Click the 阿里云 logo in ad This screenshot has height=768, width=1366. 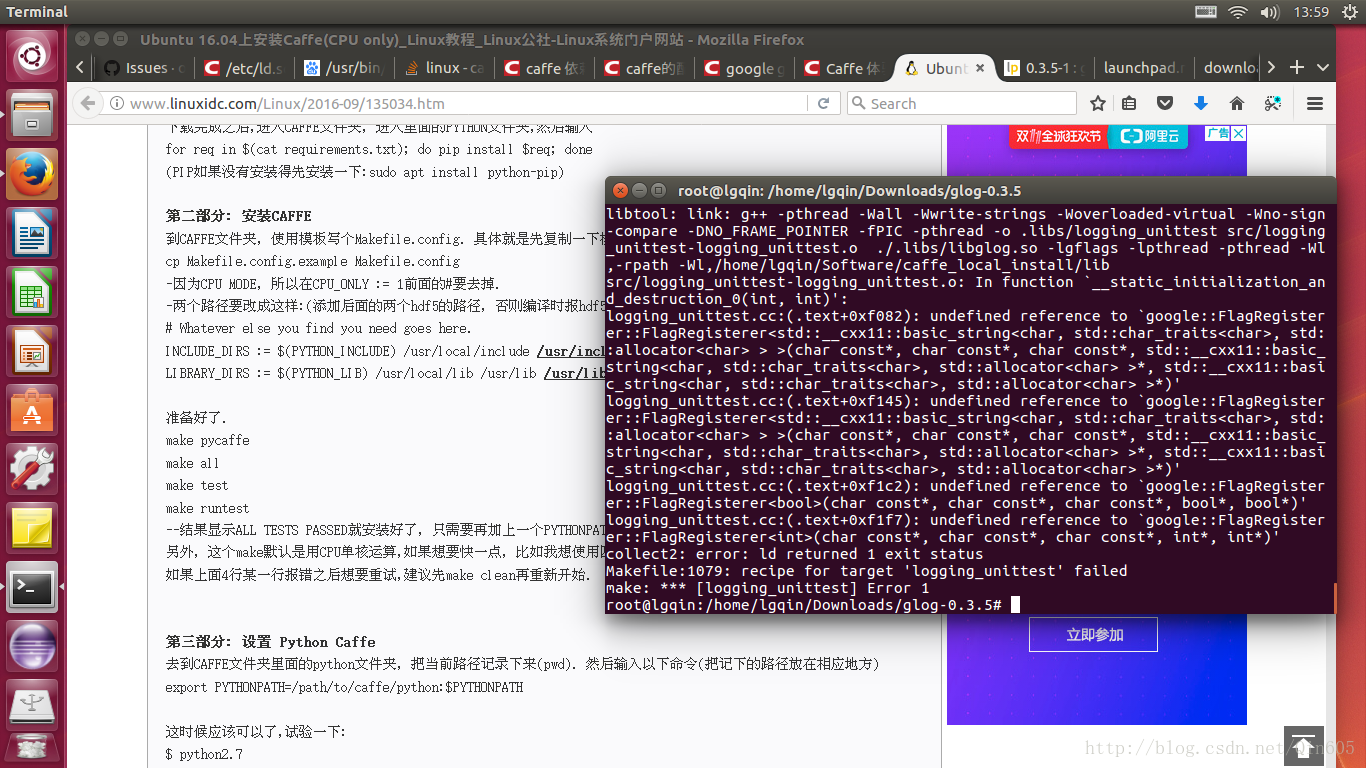(1148, 136)
